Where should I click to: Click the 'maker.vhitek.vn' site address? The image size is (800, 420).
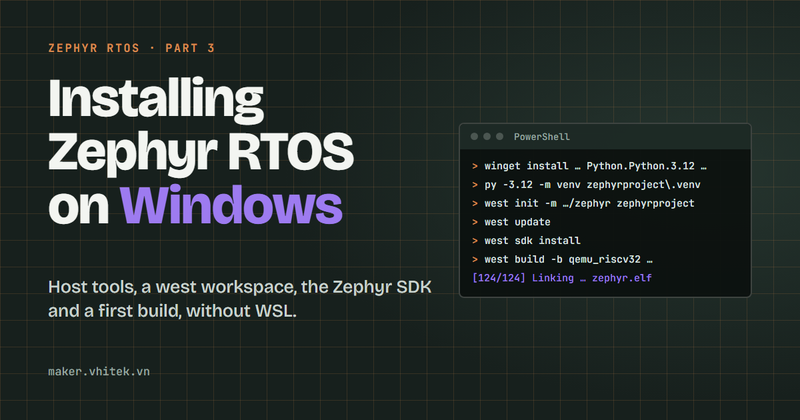pyautogui.click(x=99, y=372)
